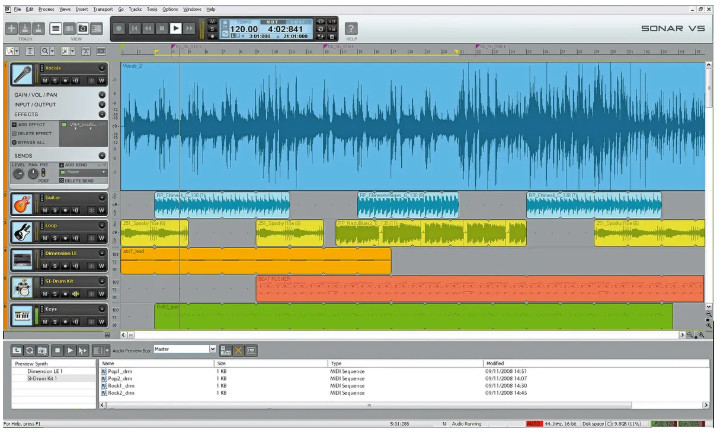The width and height of the screenshot is (717, 432).
Task: Open the send destination Master dropdown
Action: coord(104,172)
